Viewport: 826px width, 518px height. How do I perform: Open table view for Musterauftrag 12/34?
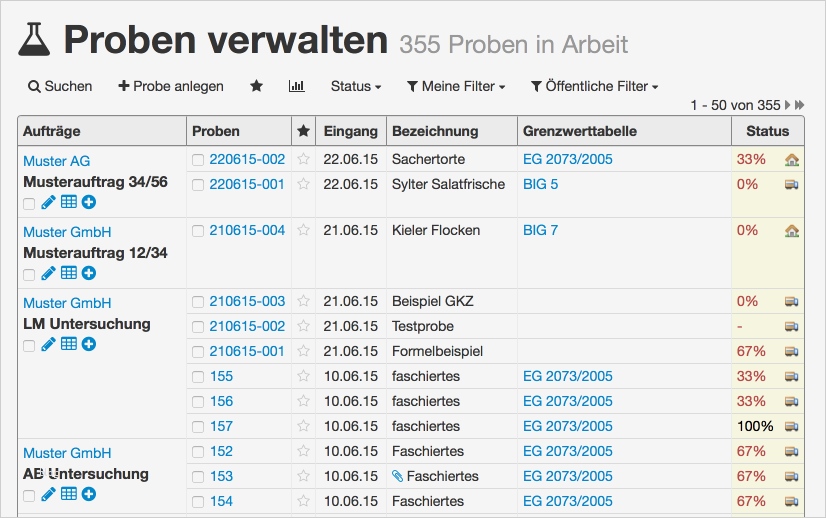[x=68, y=273]
